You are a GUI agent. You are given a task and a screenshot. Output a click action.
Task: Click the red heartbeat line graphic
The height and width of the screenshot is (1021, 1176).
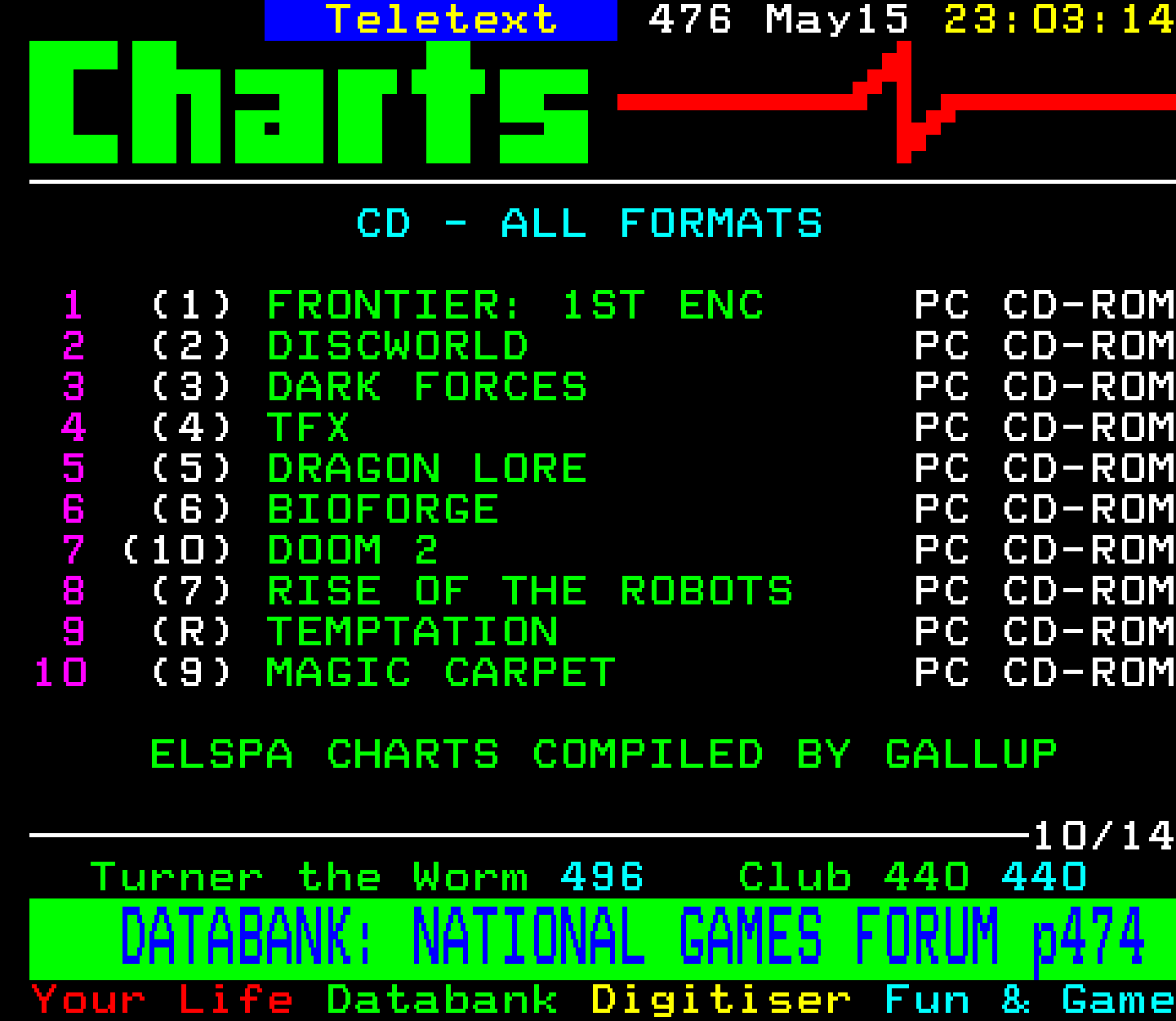click(x=897, y=102)
